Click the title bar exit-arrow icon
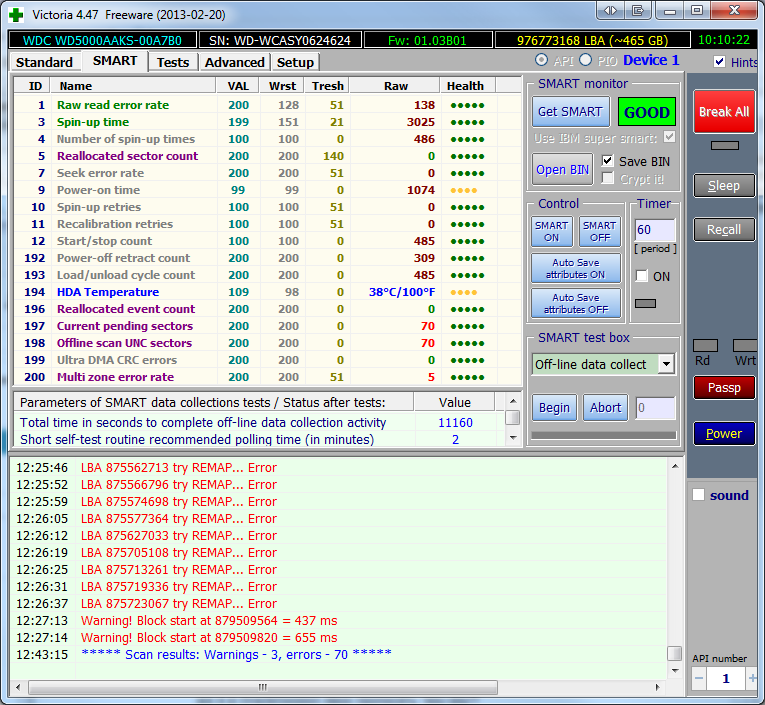The image size is (765, 705). (637, 10)
